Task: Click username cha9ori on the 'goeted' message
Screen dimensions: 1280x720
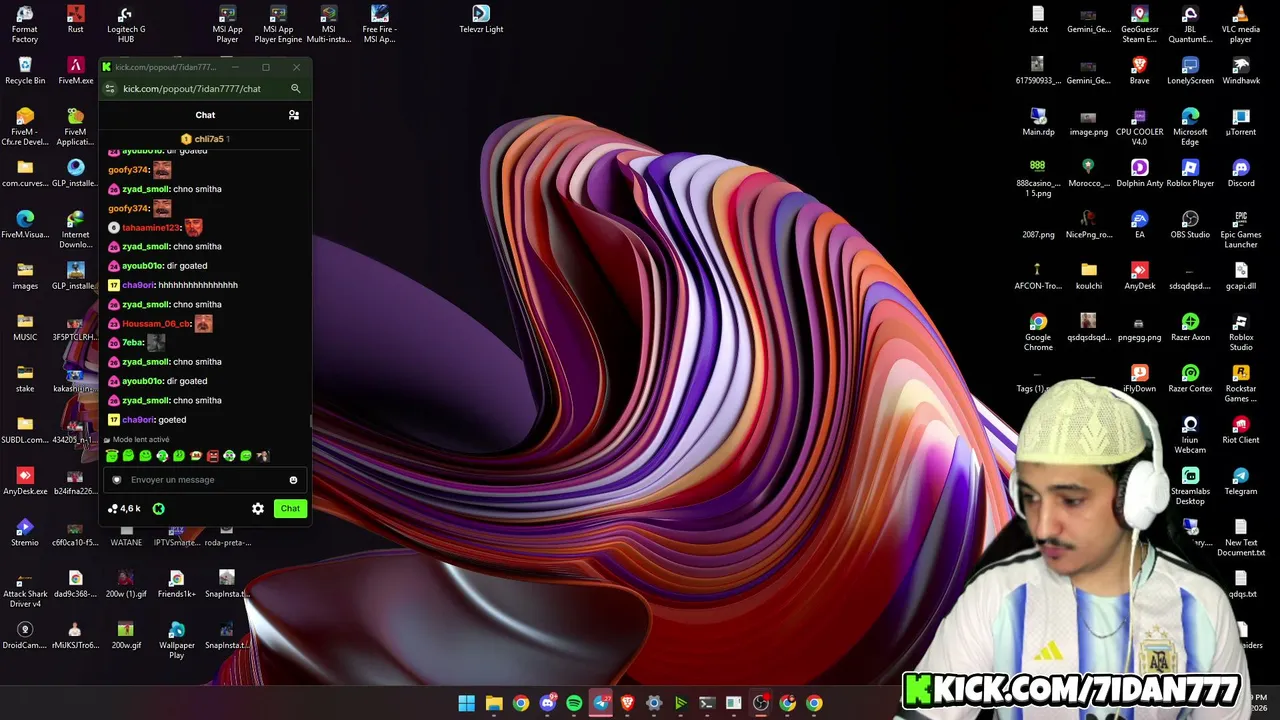Action: click(x=138, y=420)
